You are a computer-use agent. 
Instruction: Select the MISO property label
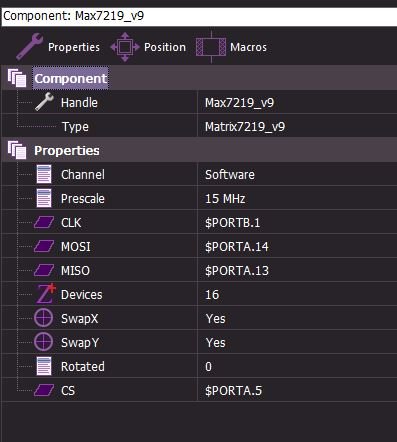point(75,270)
